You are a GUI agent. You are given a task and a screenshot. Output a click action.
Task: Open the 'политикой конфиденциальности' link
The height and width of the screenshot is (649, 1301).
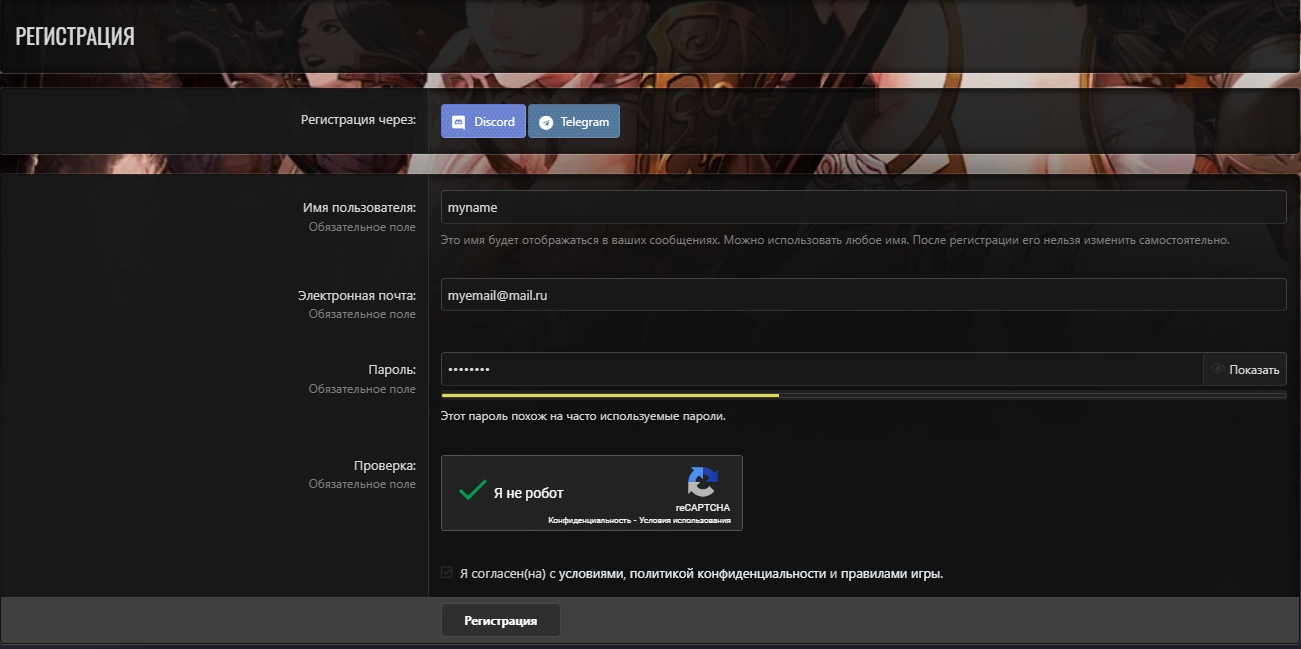(728, 574)
